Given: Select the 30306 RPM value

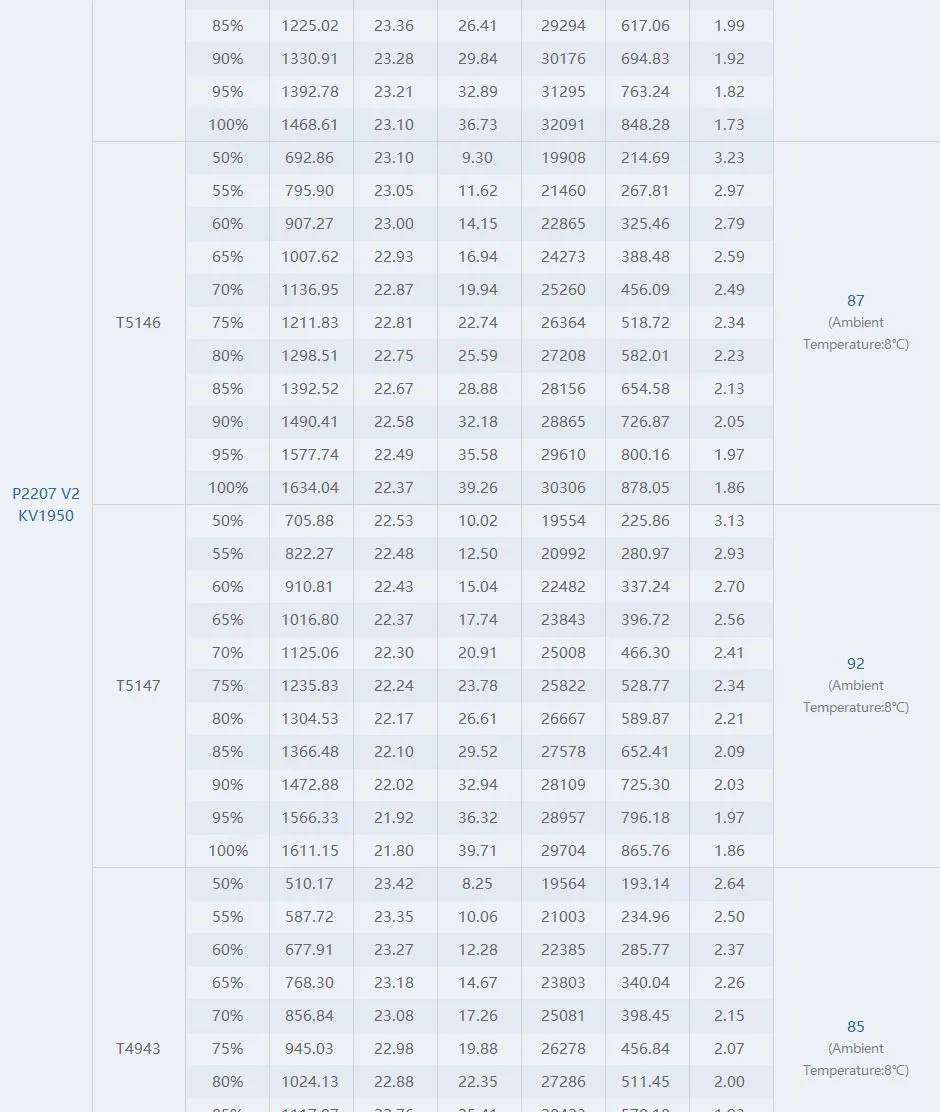Looking at the screenshot, I should (563, 488).
